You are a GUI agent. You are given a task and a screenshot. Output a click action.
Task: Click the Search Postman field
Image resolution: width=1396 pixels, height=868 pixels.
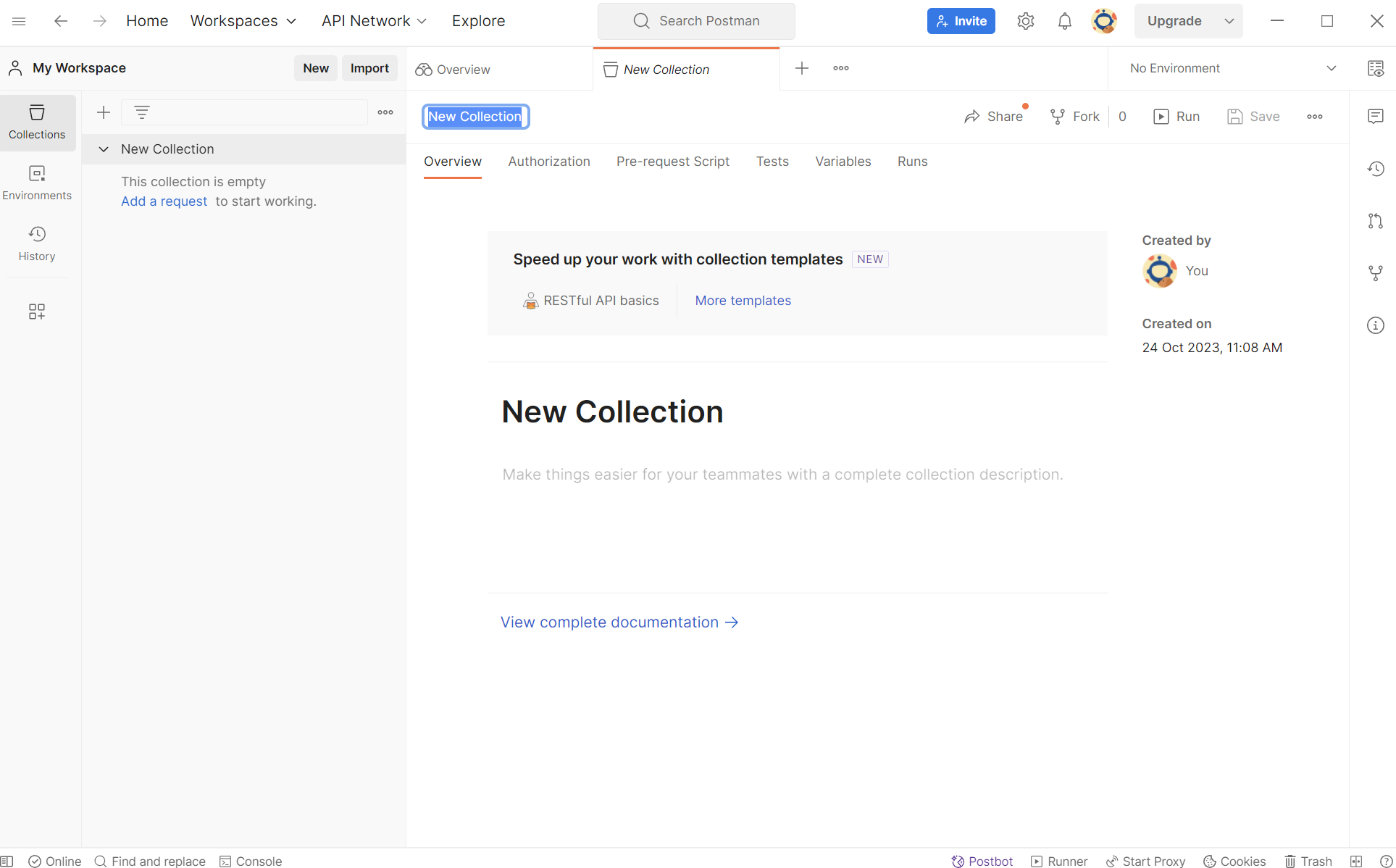click(x=696, y=21)
